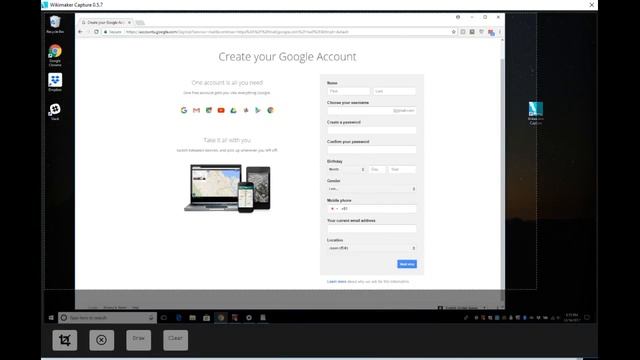Click the taskbar search box
This screenshot has width=640, height=360.
[x=107, y=318]
